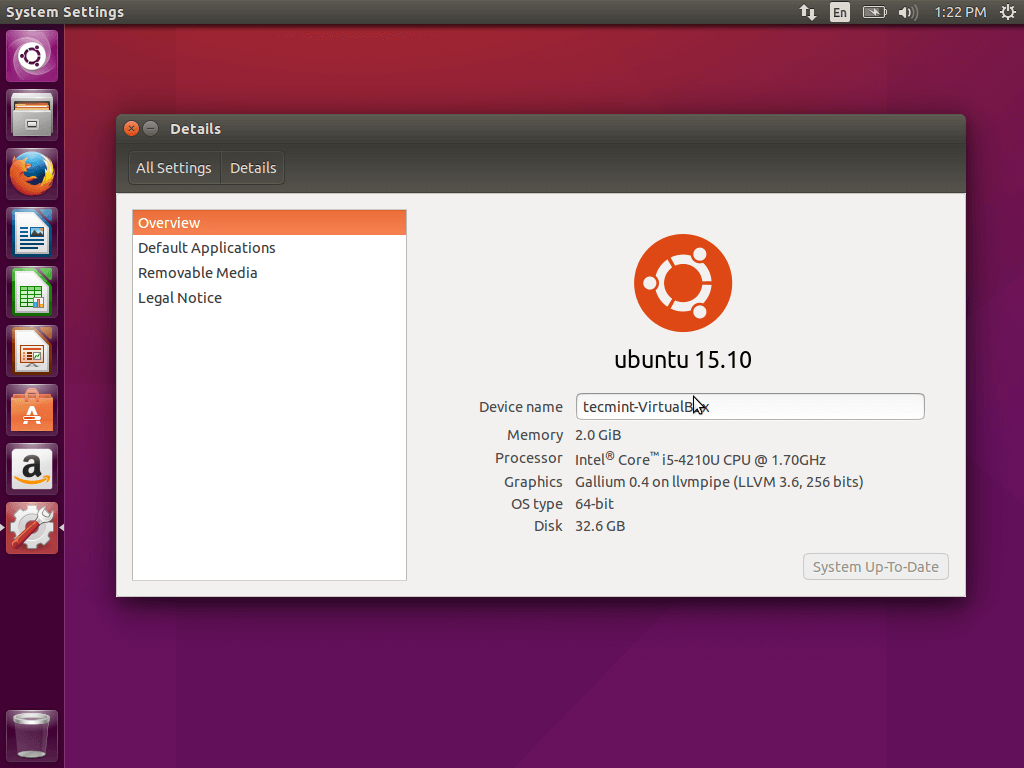Open the network connections indicator
This screenshot has height=768, width=1024.
click(x=807, y=12)
